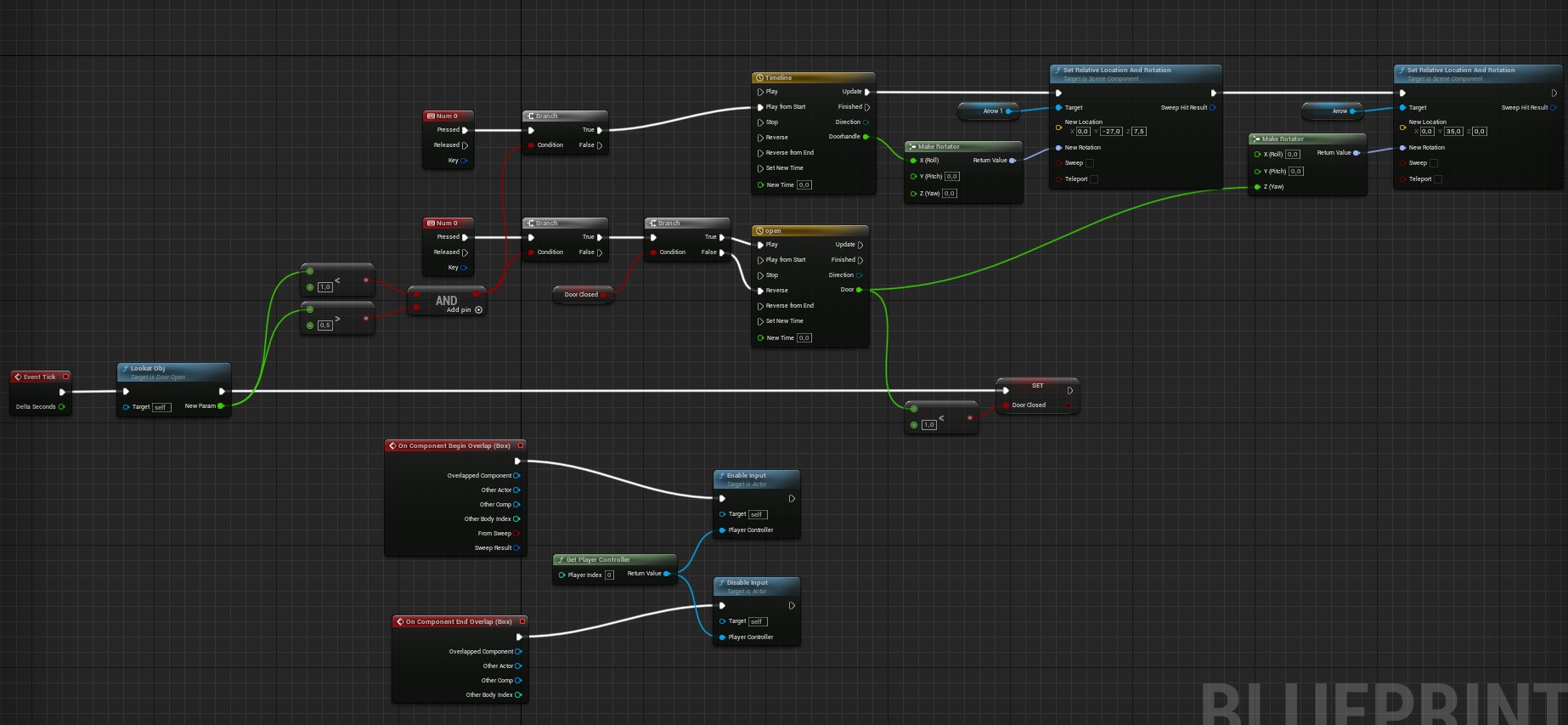1568x725 pixels.
Task: Click the clock icon on the open timeline node
Action: 759,231
